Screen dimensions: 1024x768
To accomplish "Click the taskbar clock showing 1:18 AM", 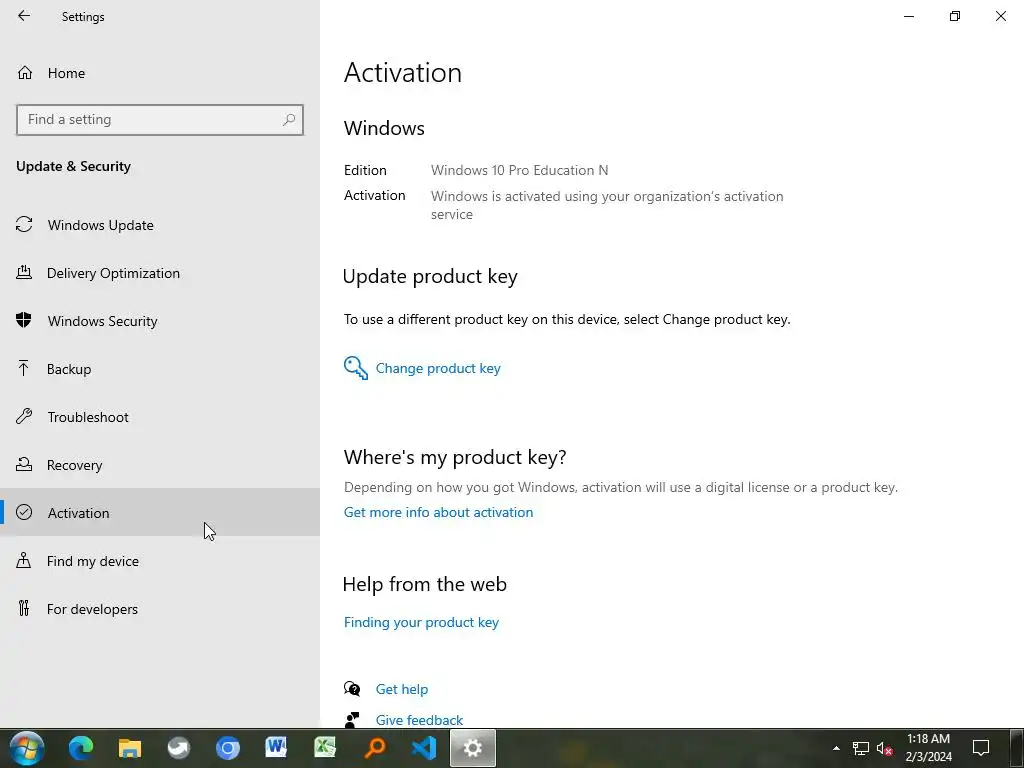I will click(x=928, y=748).
